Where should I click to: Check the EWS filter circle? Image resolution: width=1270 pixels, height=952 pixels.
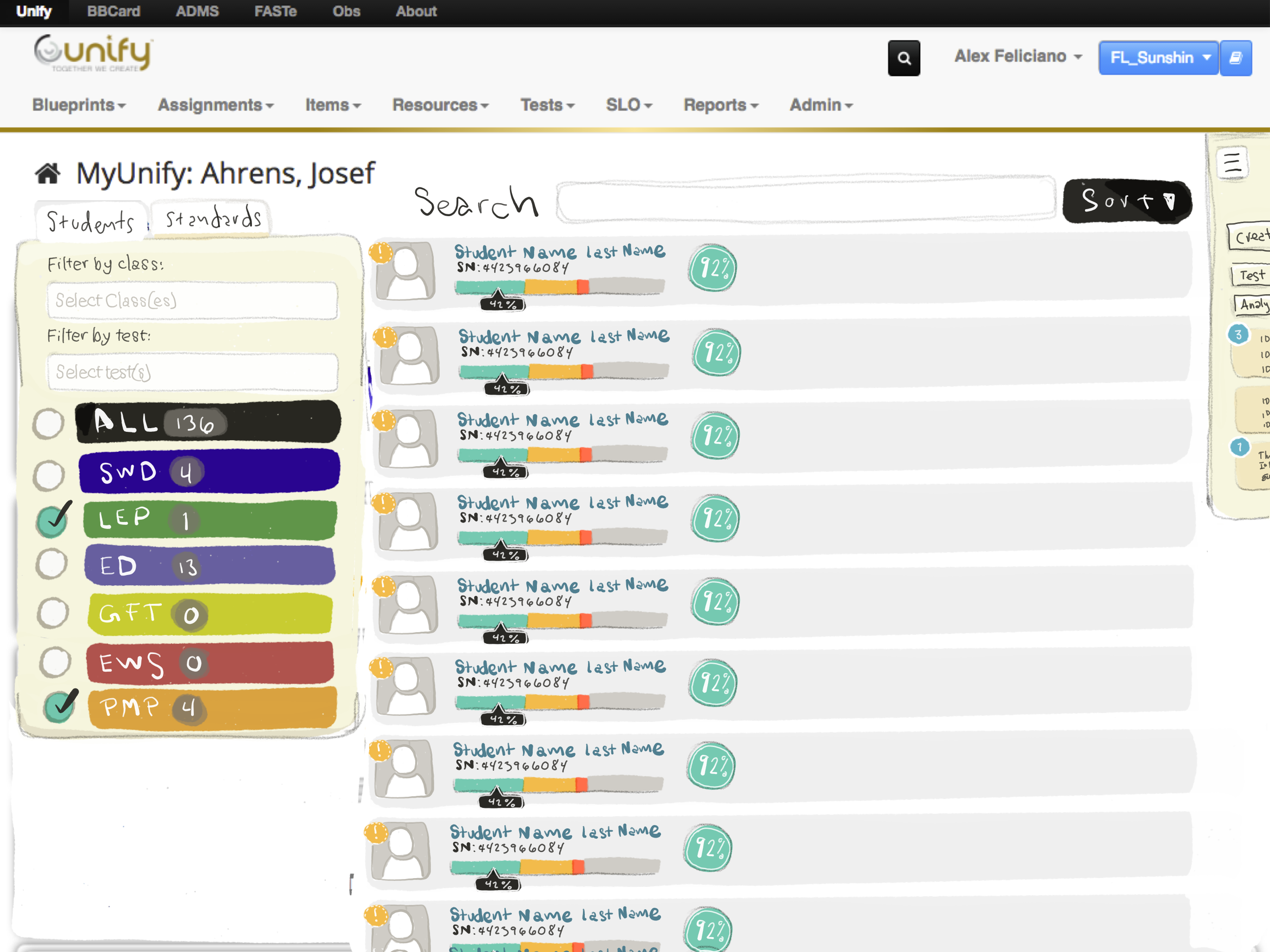pos(55,661)
